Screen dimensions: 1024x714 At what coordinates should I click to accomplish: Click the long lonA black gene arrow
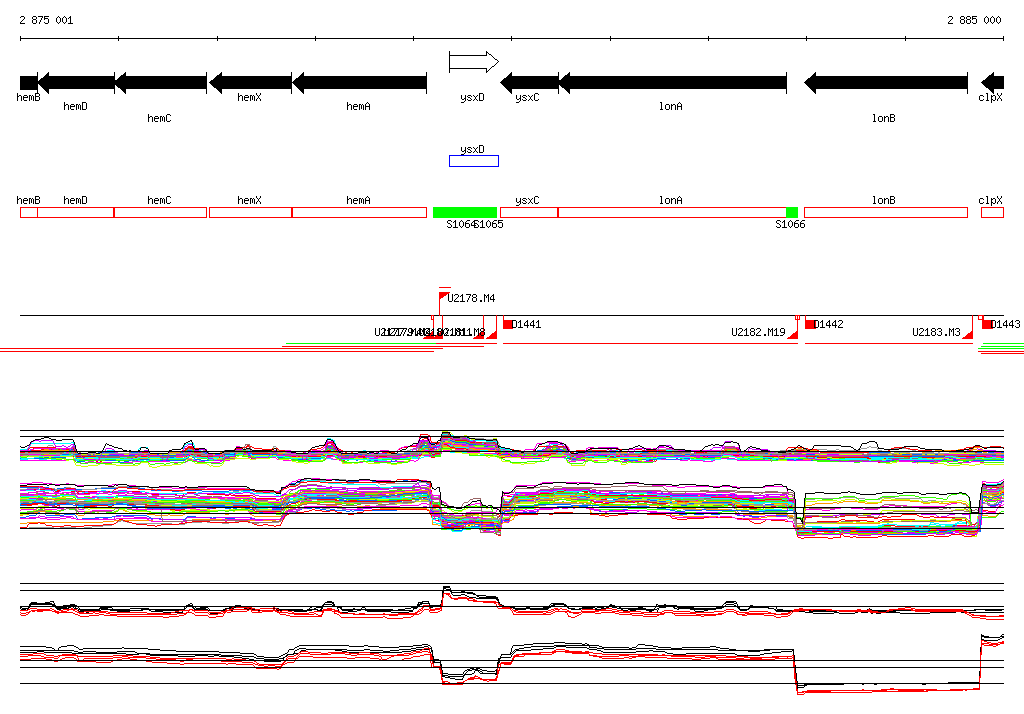coord(673,83)
